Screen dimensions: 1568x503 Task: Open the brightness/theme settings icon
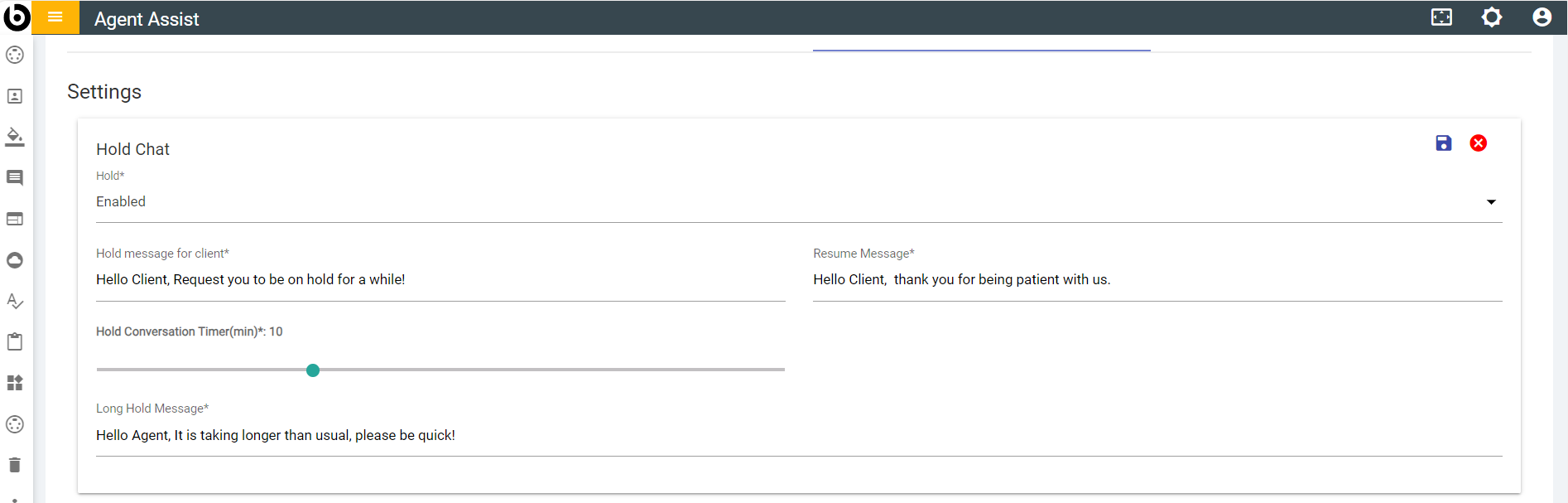[1491, 17]
